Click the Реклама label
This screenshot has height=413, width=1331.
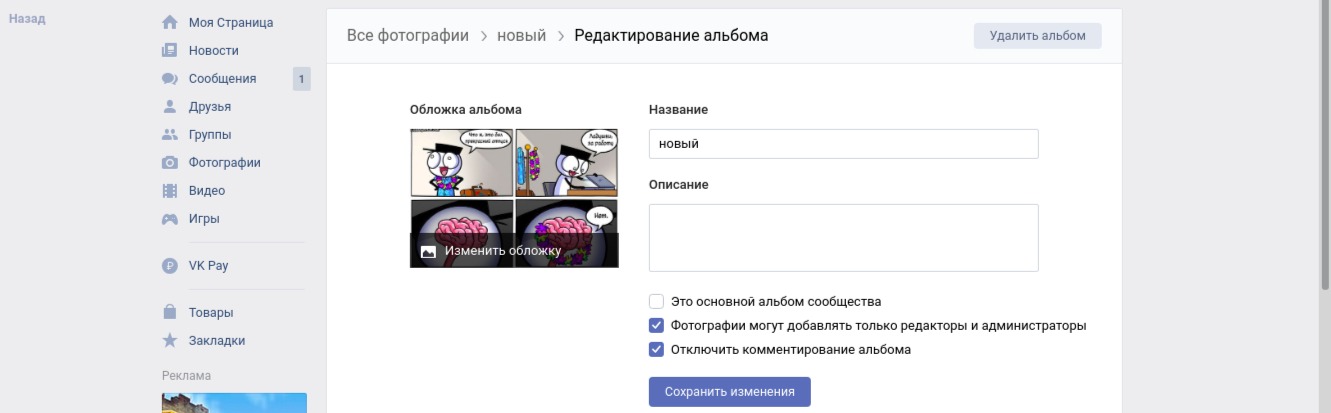coord(186,376)
